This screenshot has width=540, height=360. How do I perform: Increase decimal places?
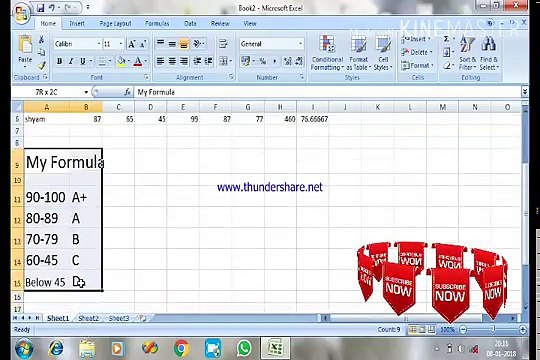point(287,61)
